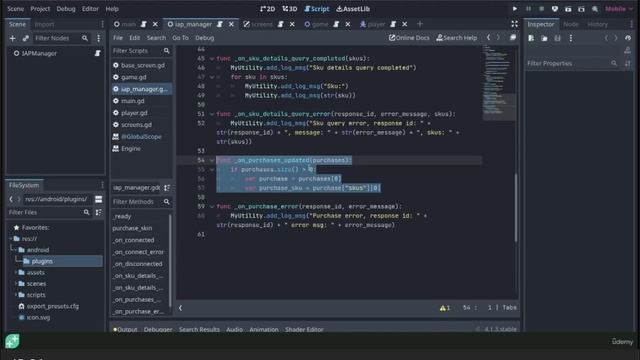Toggle alphabetical sorting of methods list
Screen dimensions: 640x360
point(167,188)
